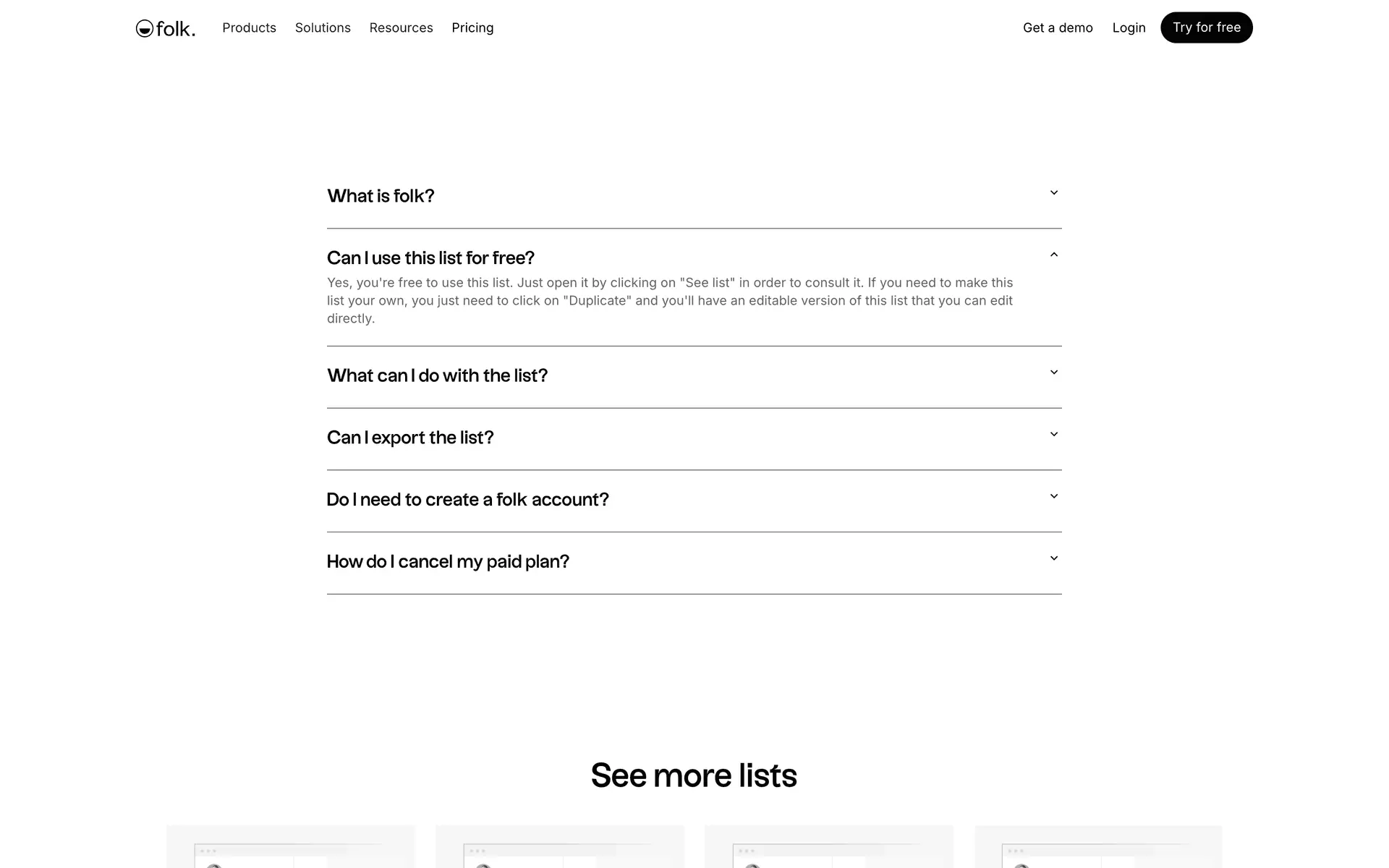Open 'How do I cancel my paid plan?'
Viewport: 1389px width, 868px height.
(448, 562)
